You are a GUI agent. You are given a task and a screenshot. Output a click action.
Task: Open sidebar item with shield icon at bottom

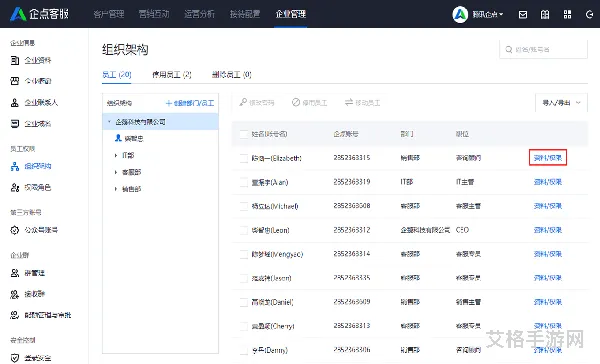click(x=31, y=358)
